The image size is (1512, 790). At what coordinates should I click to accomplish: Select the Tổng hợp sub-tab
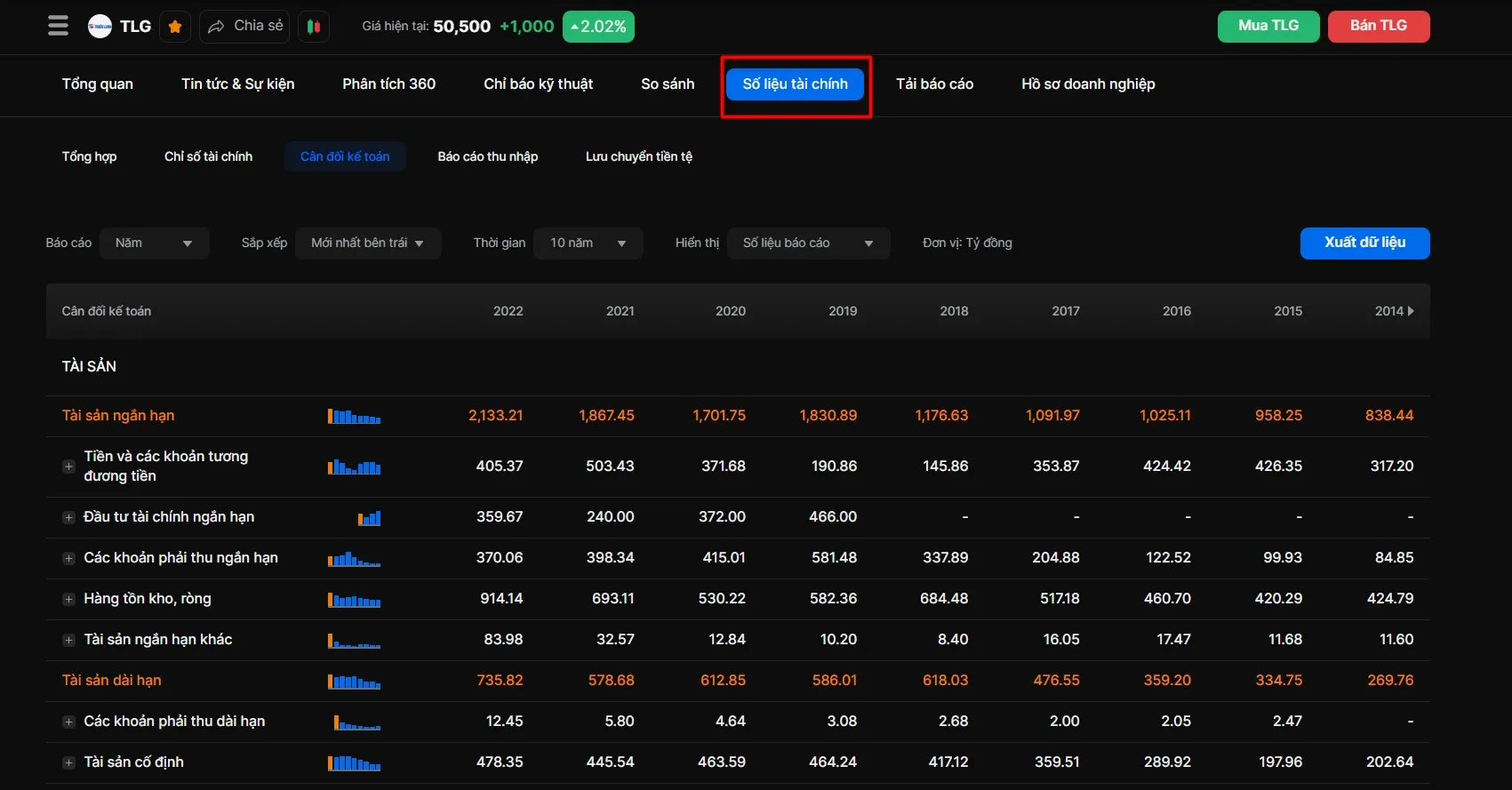89,156
